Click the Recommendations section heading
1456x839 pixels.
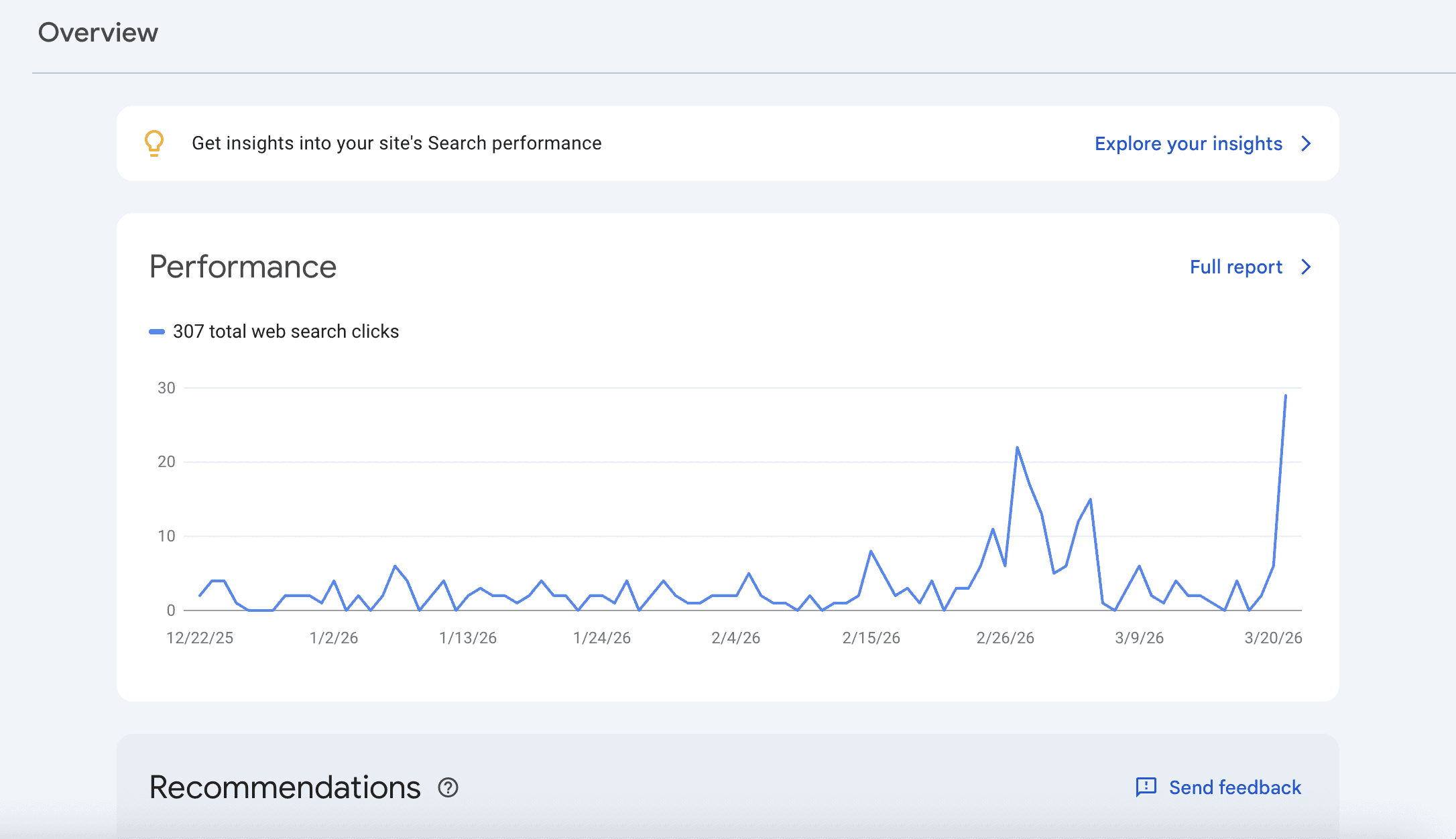285,787
